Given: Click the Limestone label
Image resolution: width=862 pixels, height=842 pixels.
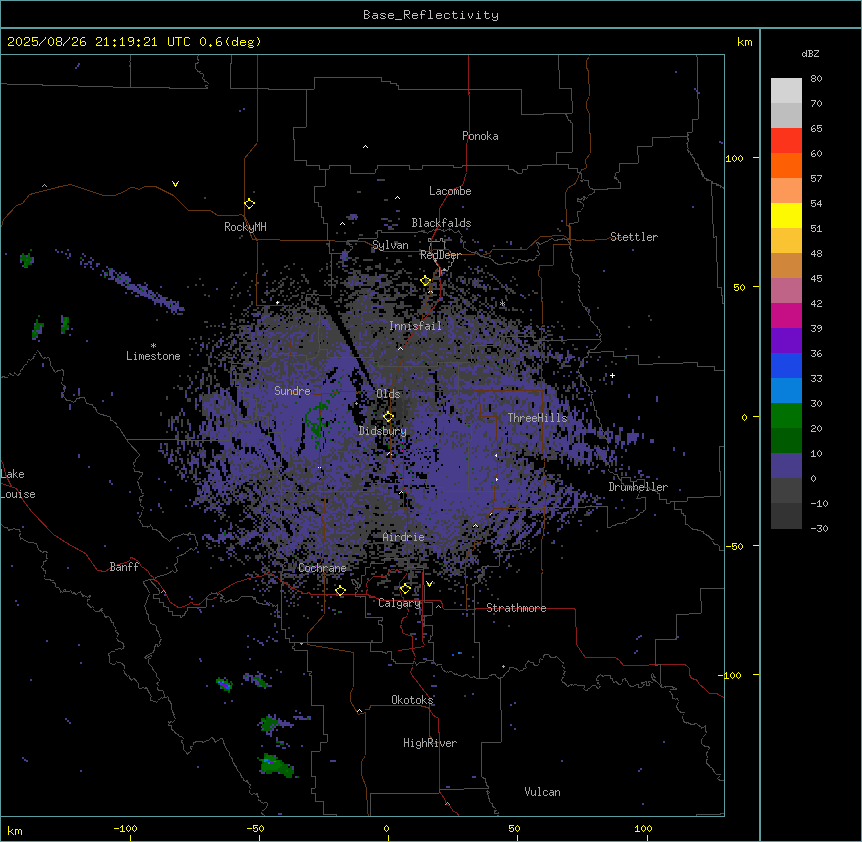Looking at the screenshot, I should pyautogui.click(x=153, y=356).
